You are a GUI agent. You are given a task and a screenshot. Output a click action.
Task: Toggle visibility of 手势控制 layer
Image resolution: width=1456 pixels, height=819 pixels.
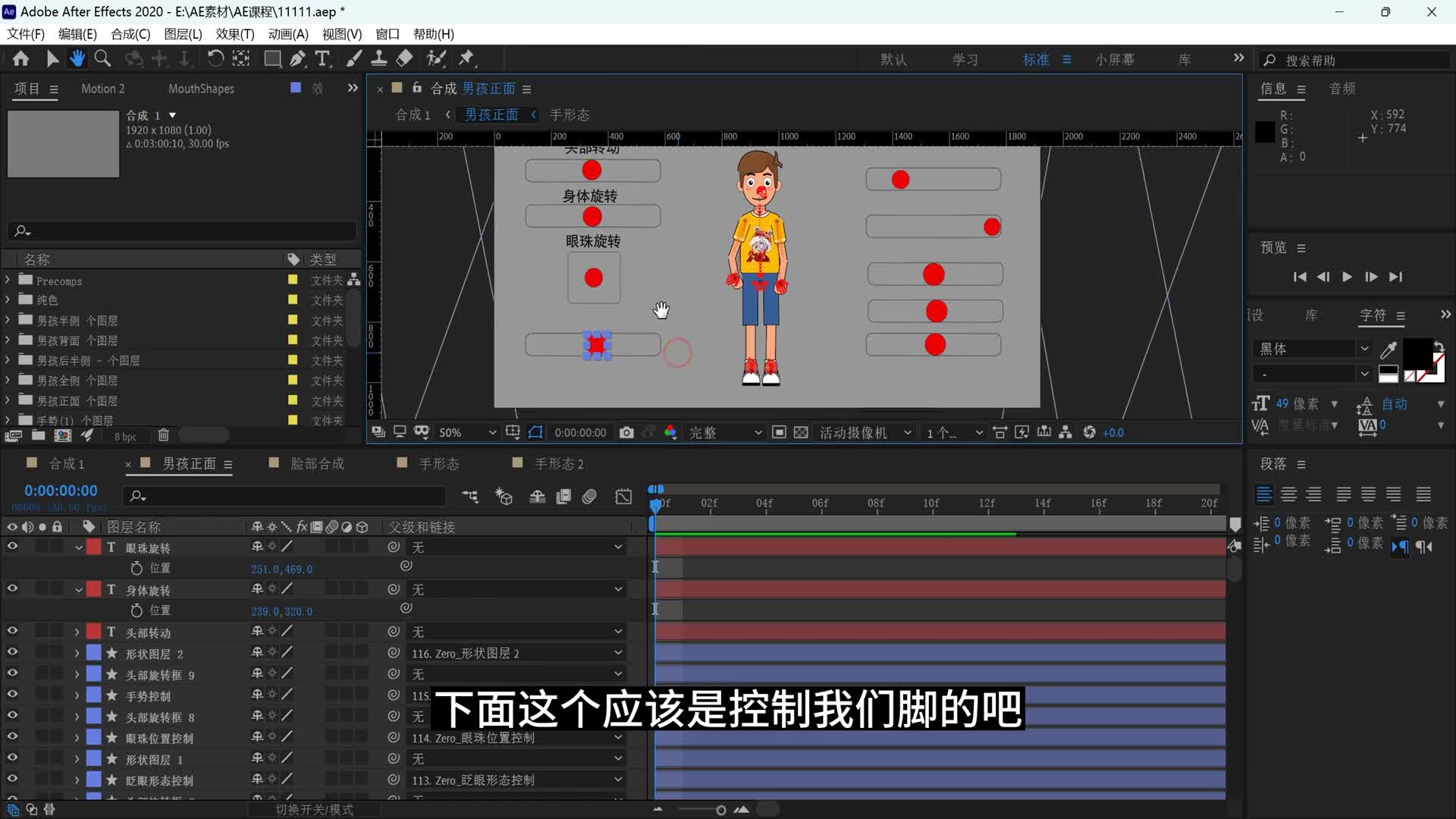(x=12, y=695)
